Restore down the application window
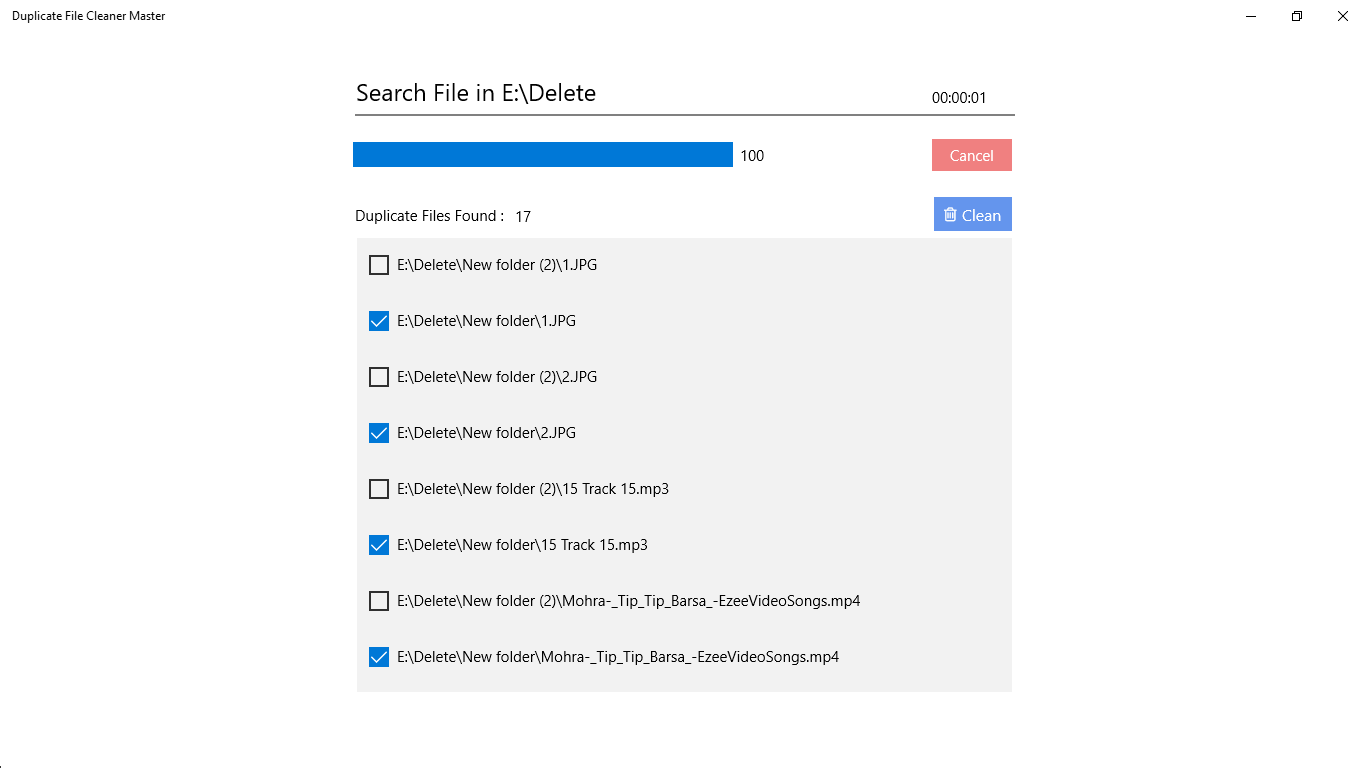 (x=1297, y=16)
